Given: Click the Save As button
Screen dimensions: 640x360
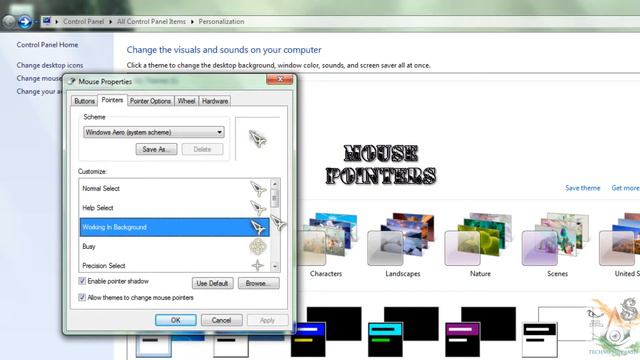Looking at the screenshot, I should tap(156, 149).
